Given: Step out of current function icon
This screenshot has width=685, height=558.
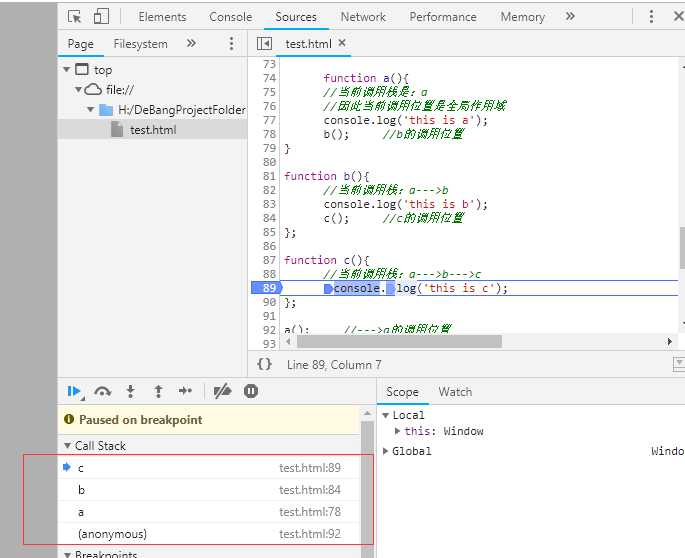Looking at the screenshot, I should tap(158, 392).
